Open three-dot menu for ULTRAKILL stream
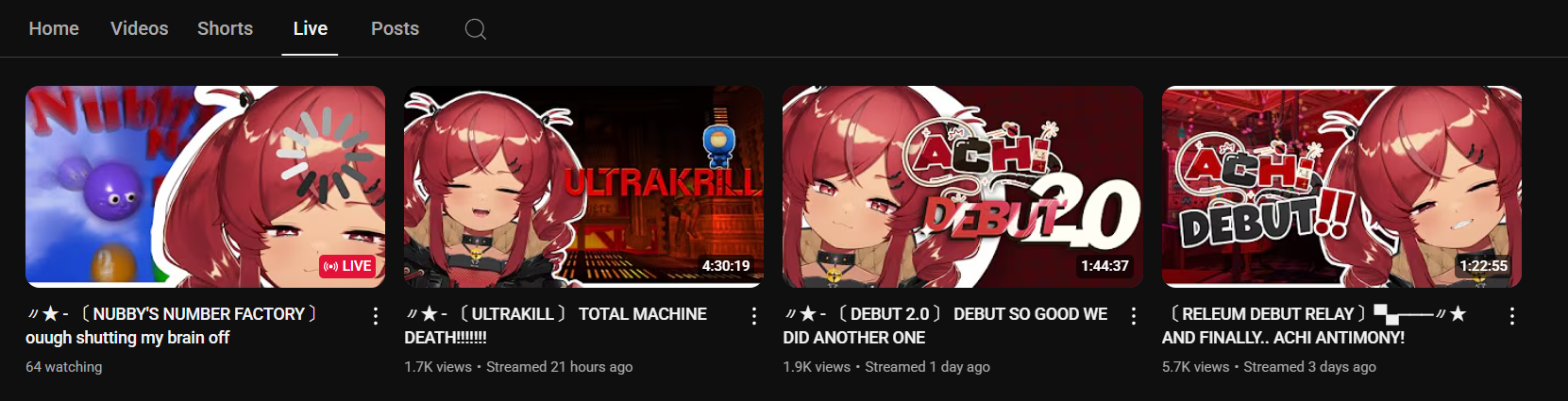The image size is (1568, 401). pyautogui.click(x=754, y=316)
